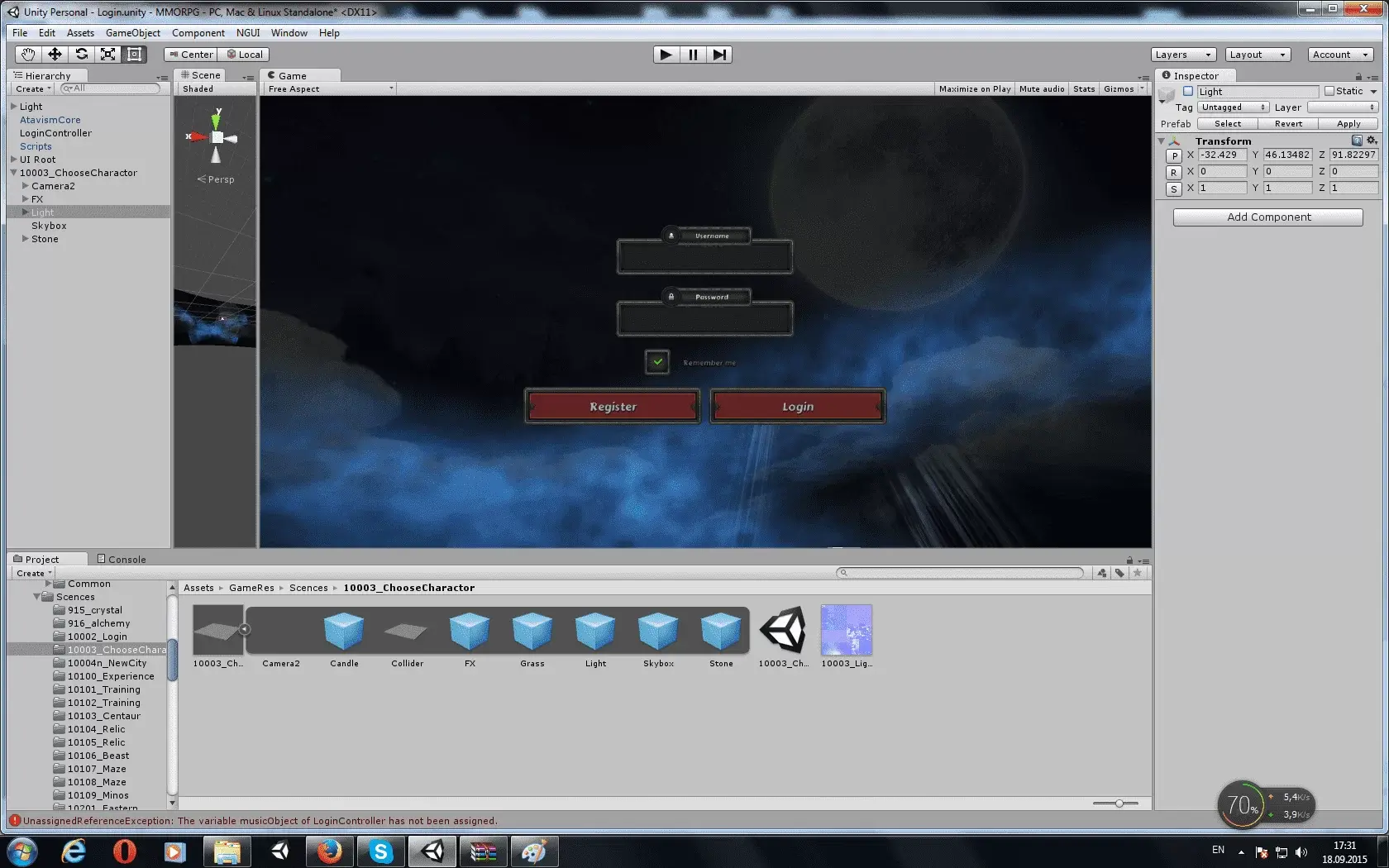The image size is (1389, 868).
Task: Click the Play button
Action: click(666, 55)
